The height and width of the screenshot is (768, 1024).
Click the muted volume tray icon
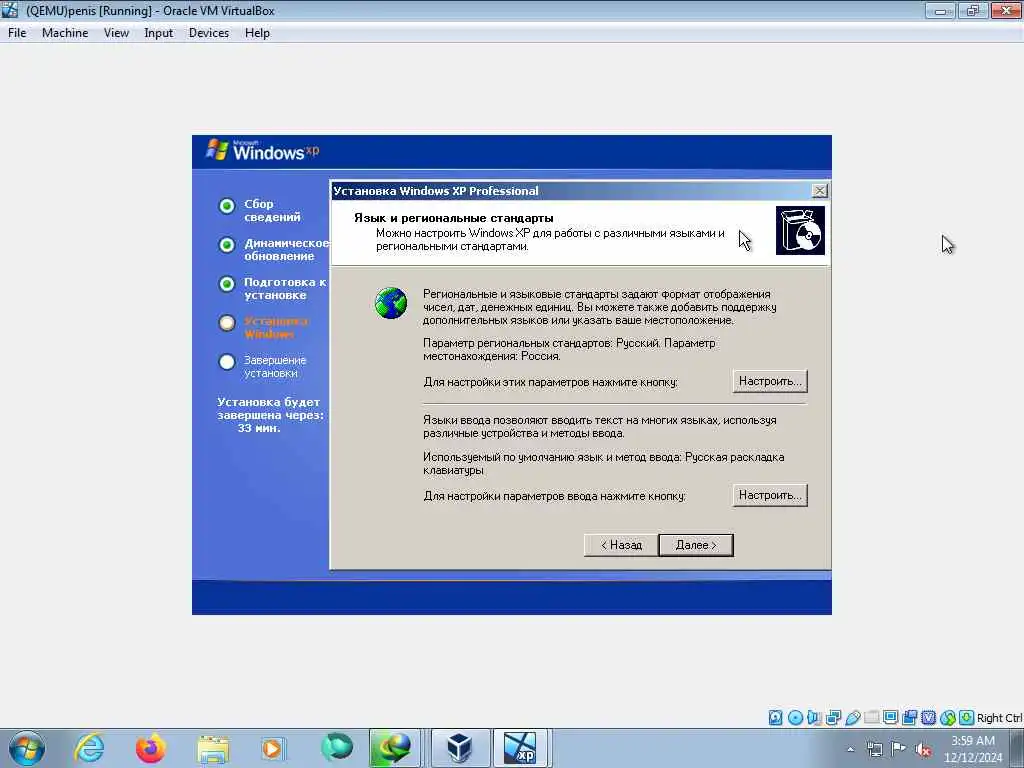(x=923, y=749)
